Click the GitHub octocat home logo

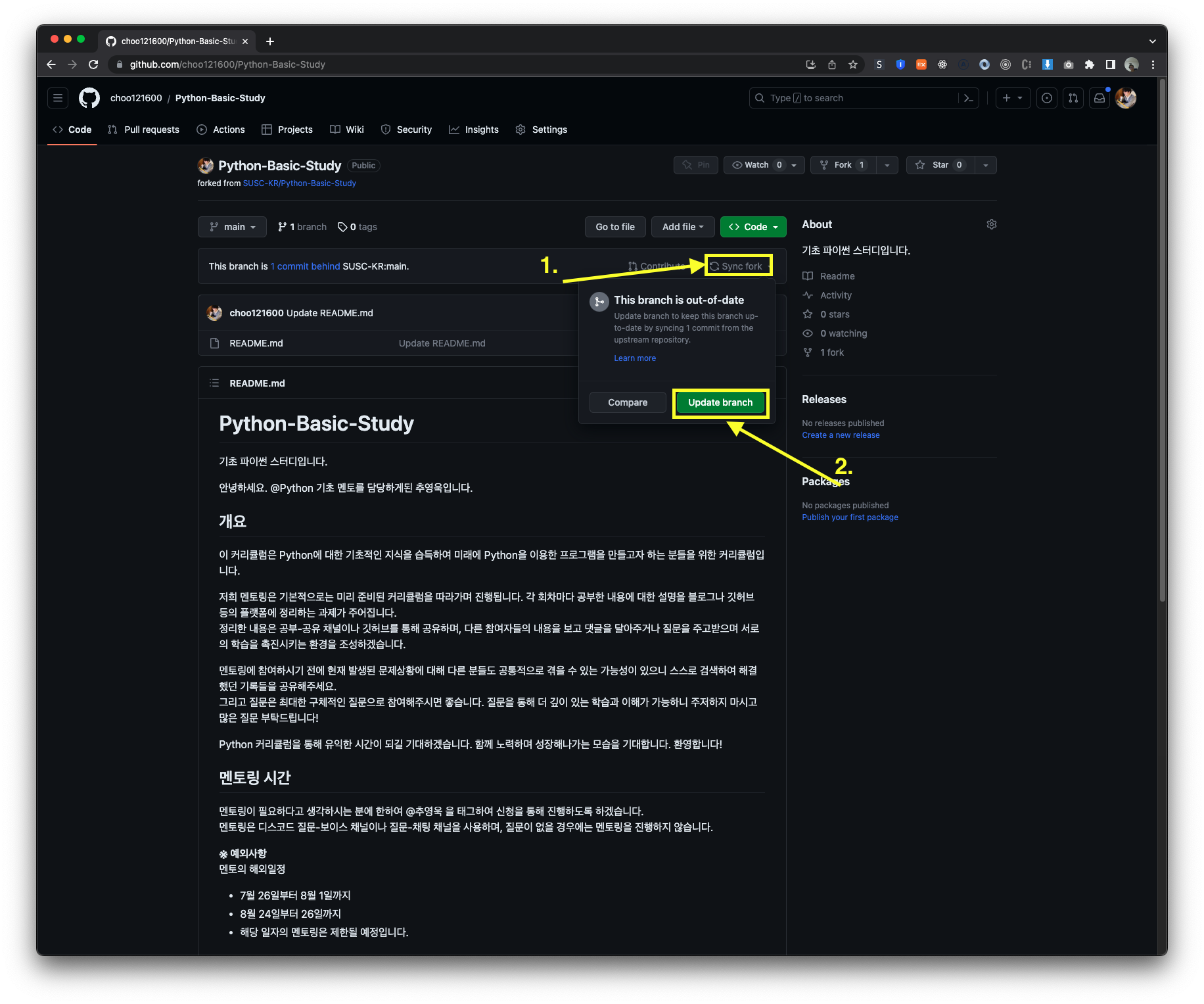point(89,97)
